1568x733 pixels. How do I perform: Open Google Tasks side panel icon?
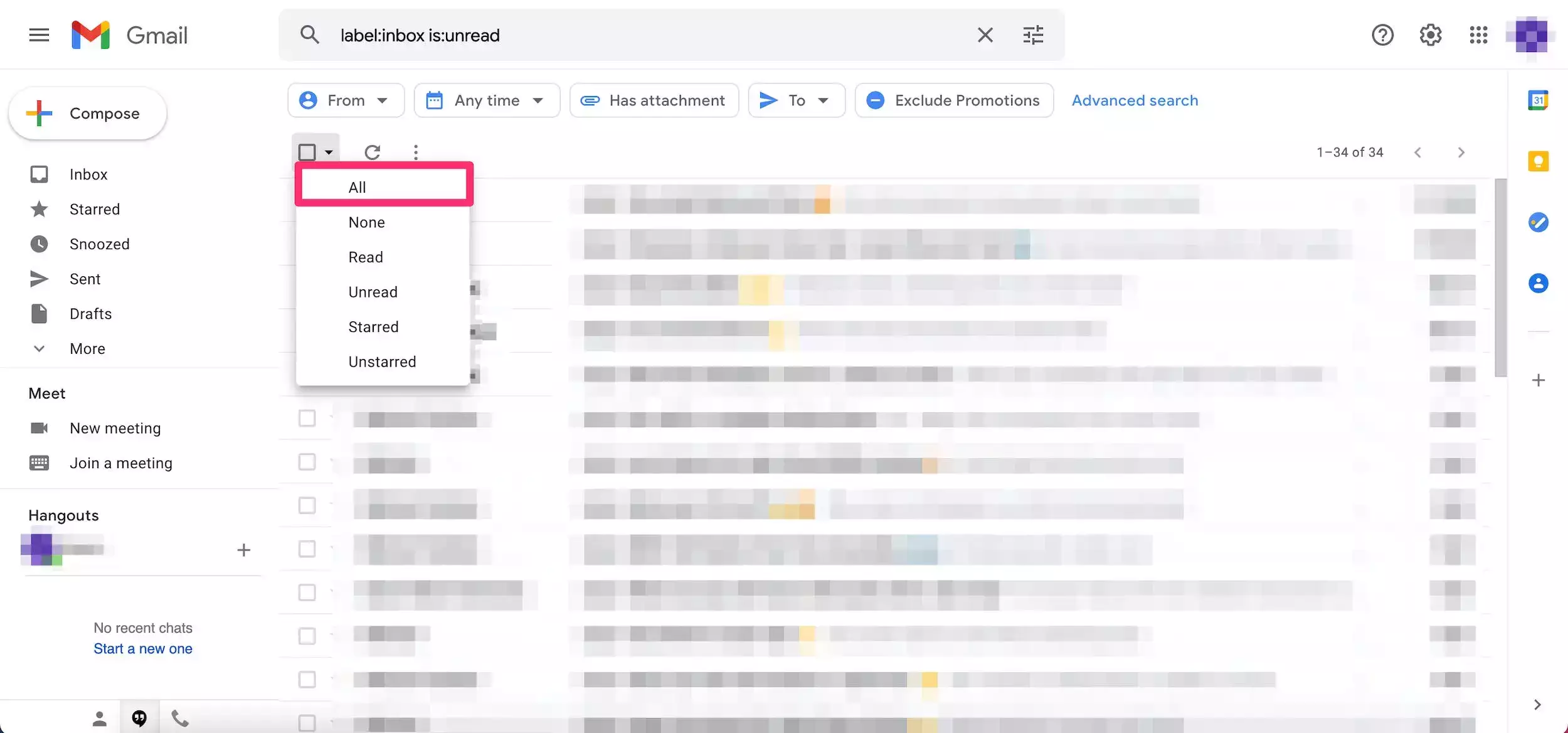pyautogui.click(x=1538, y=222)
